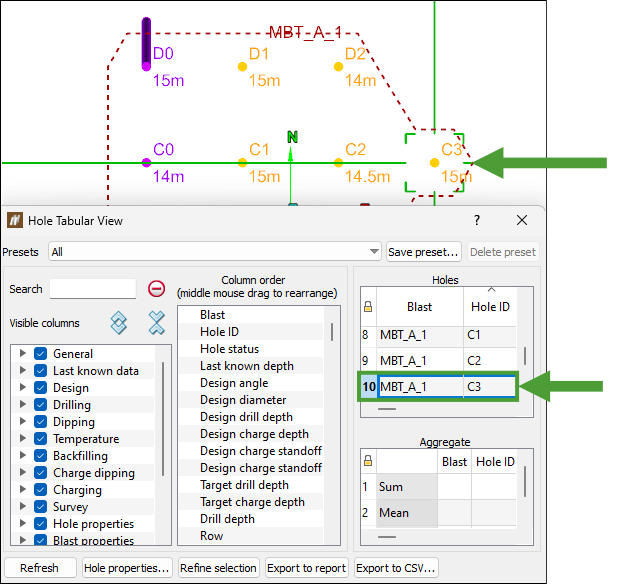Click the Hole Tabular View app icon
This screenshot has width=632, height=584.
point(15,220)
